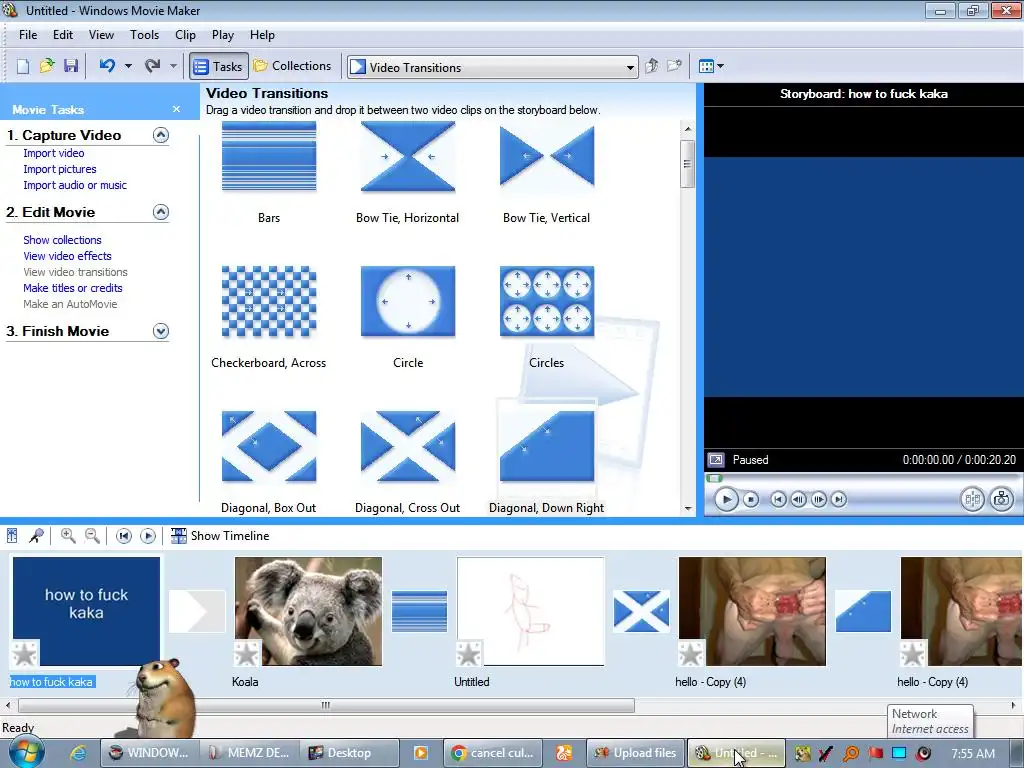The width and height of the screenshot is (1024, 768).
Task: Click the Split Clip icon in monitor
Action: 972,500
